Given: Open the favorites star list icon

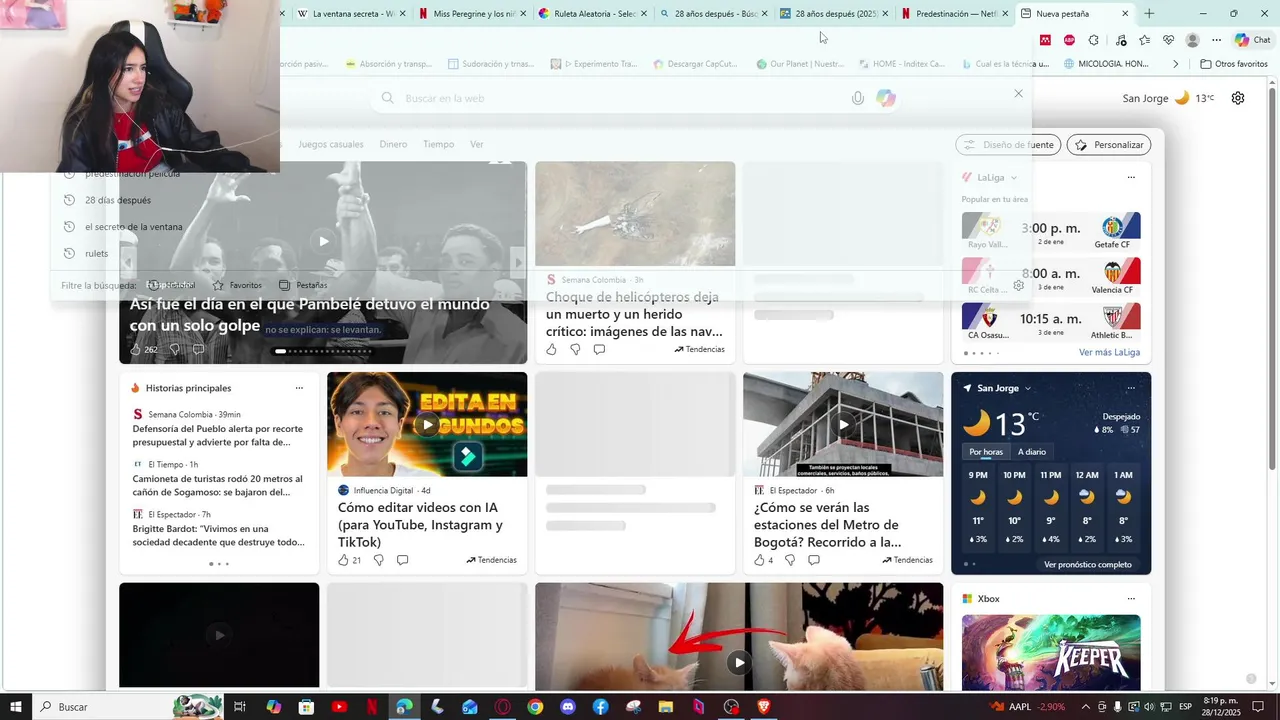Looking at the screenshot, I should 1144,40.
